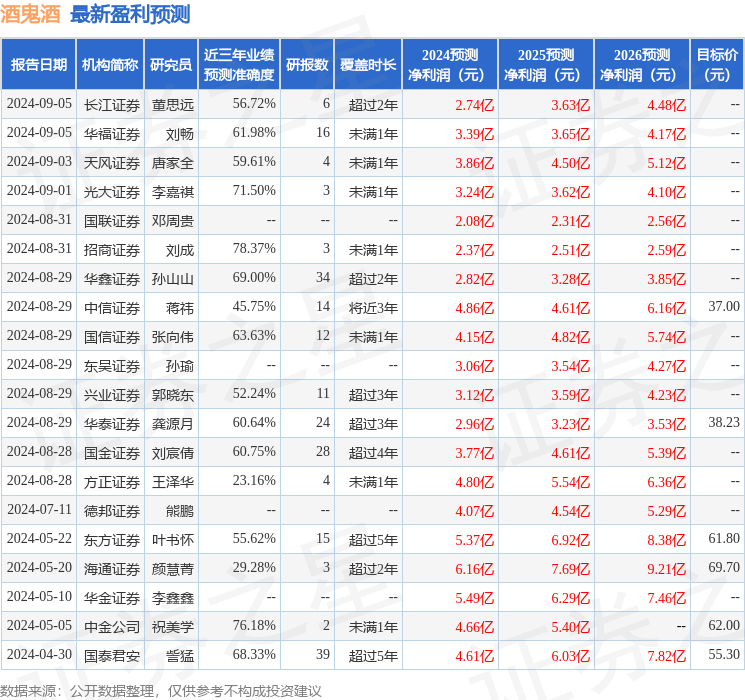
Task: Click target price 38.23
Action: pos(724,422)
